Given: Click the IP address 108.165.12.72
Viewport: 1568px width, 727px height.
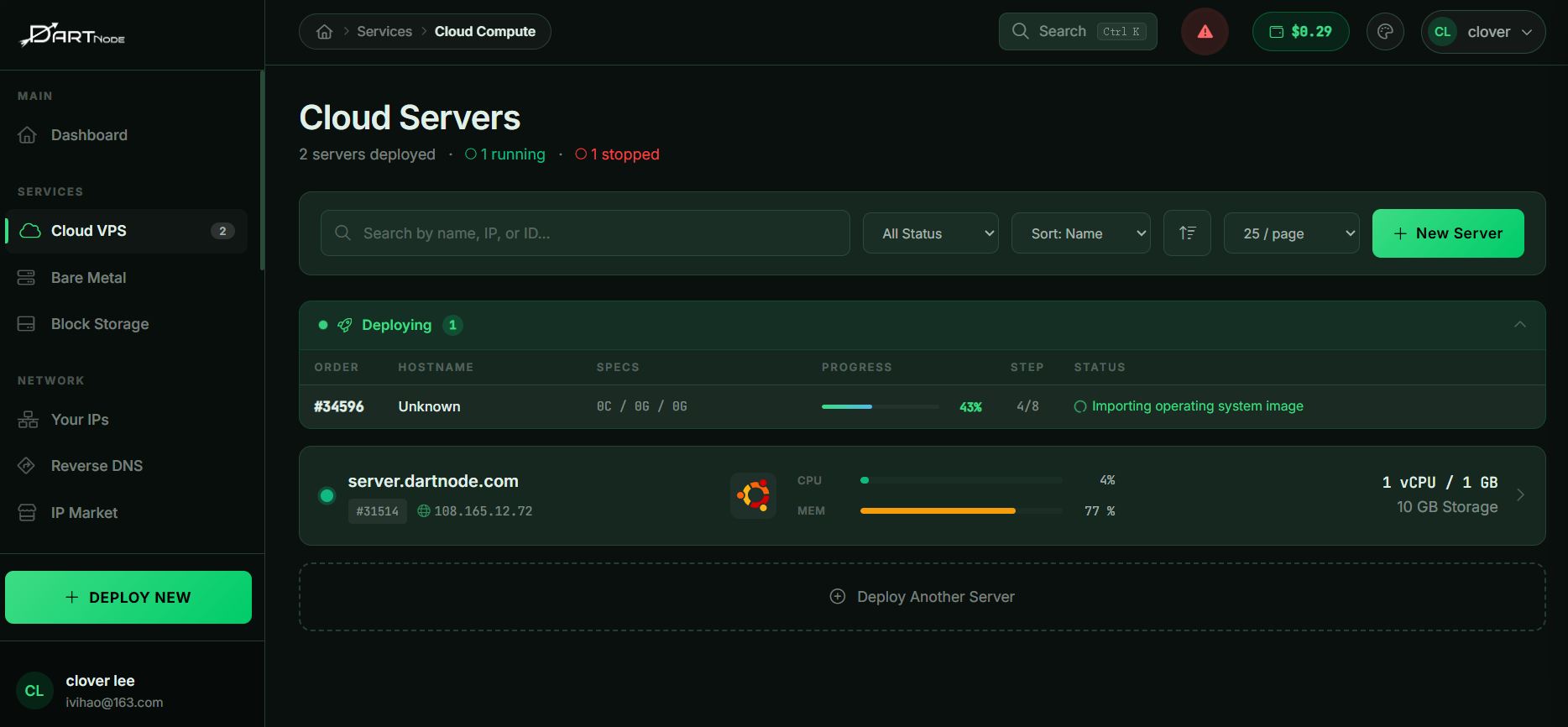Looking at the screenshot, I should [x=483, y=511].
